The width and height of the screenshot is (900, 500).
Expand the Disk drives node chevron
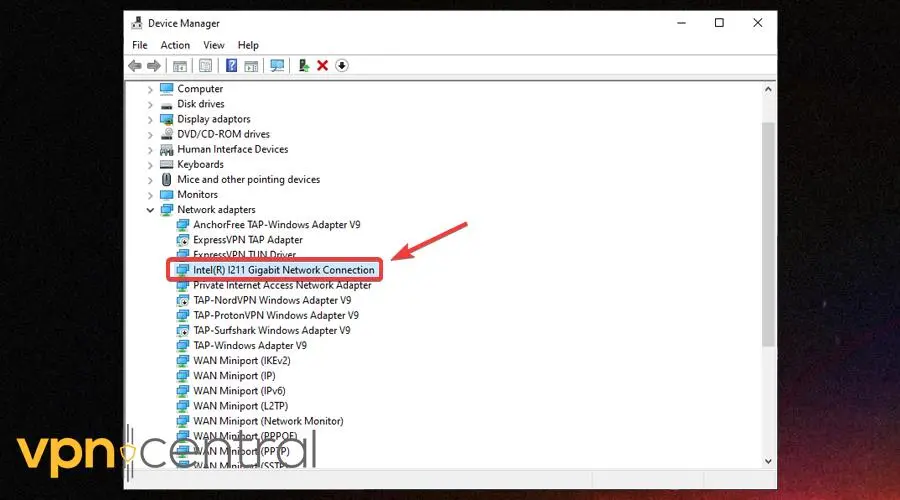pyautogui.click(x=150, y=104)
